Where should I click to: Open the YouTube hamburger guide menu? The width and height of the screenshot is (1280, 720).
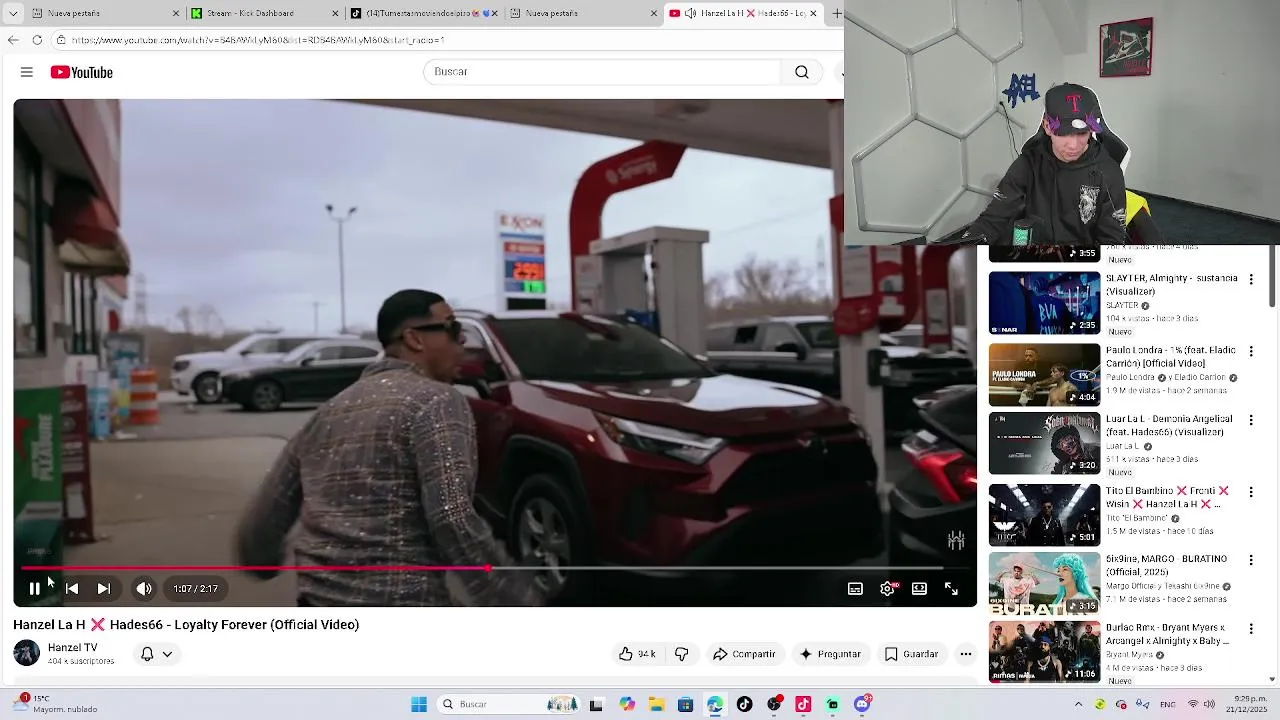pos(27,72)
